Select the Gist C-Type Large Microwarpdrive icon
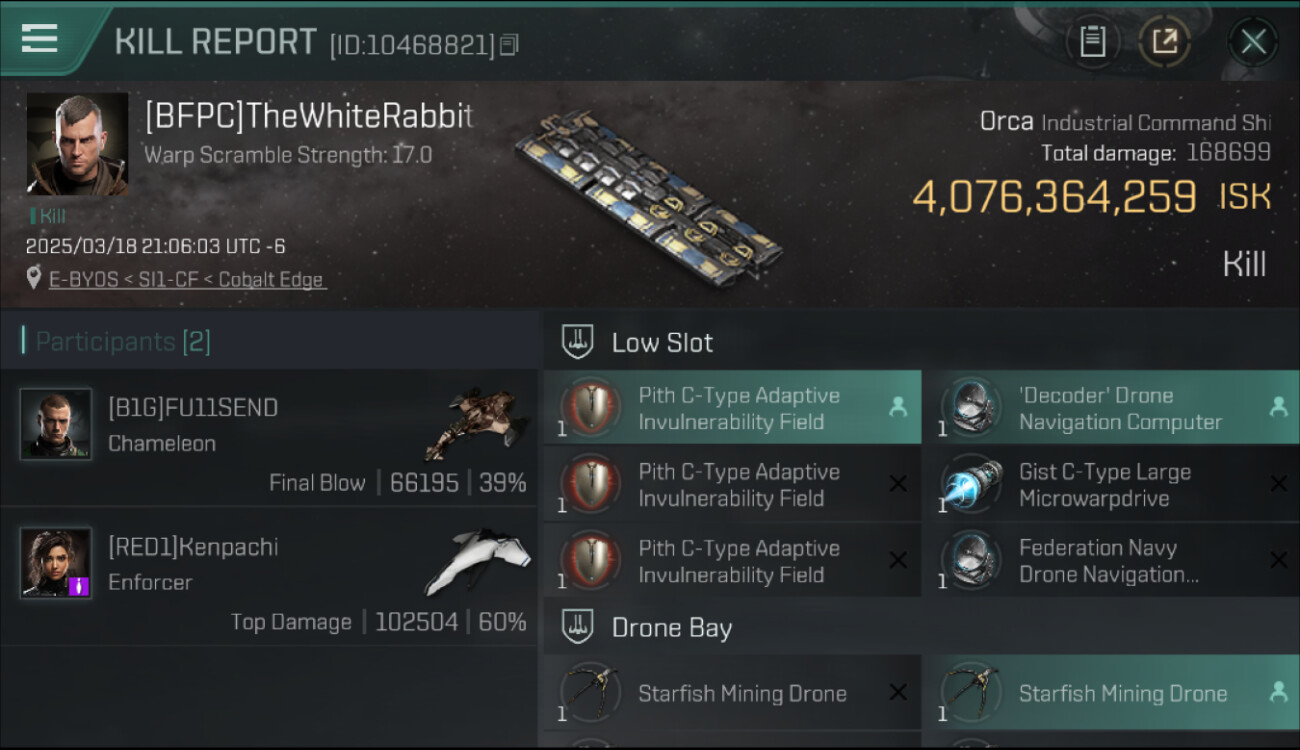Viewport: 1300px width, 750px height. point(971,485)
